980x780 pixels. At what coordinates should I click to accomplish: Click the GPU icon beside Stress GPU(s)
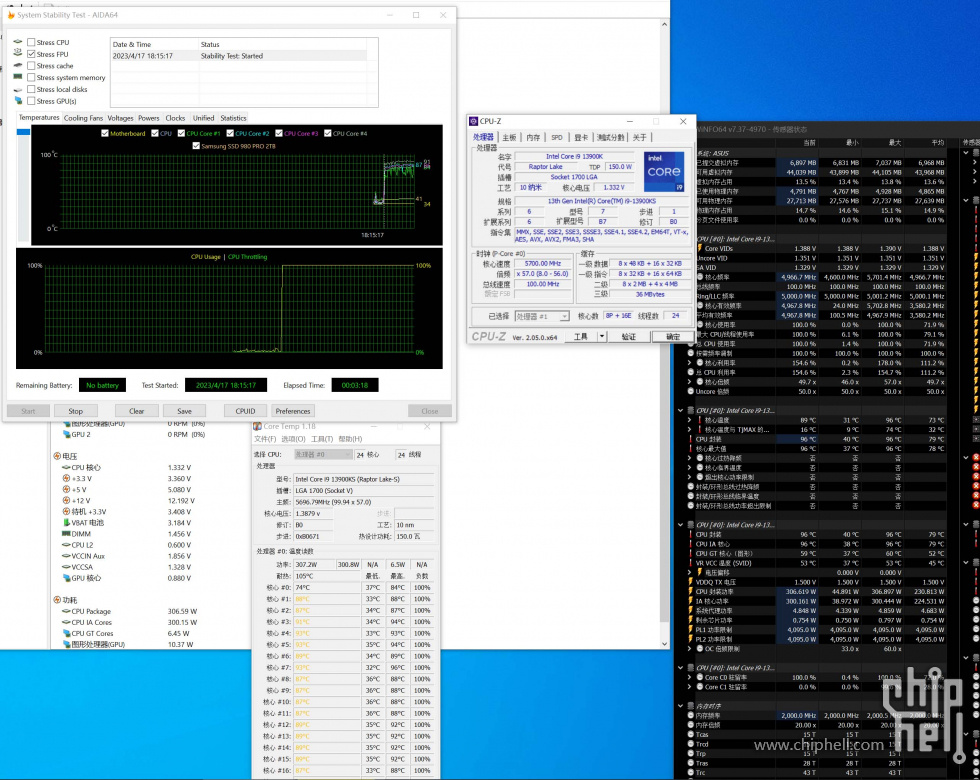pyautogui.click(x=18, y=101)
